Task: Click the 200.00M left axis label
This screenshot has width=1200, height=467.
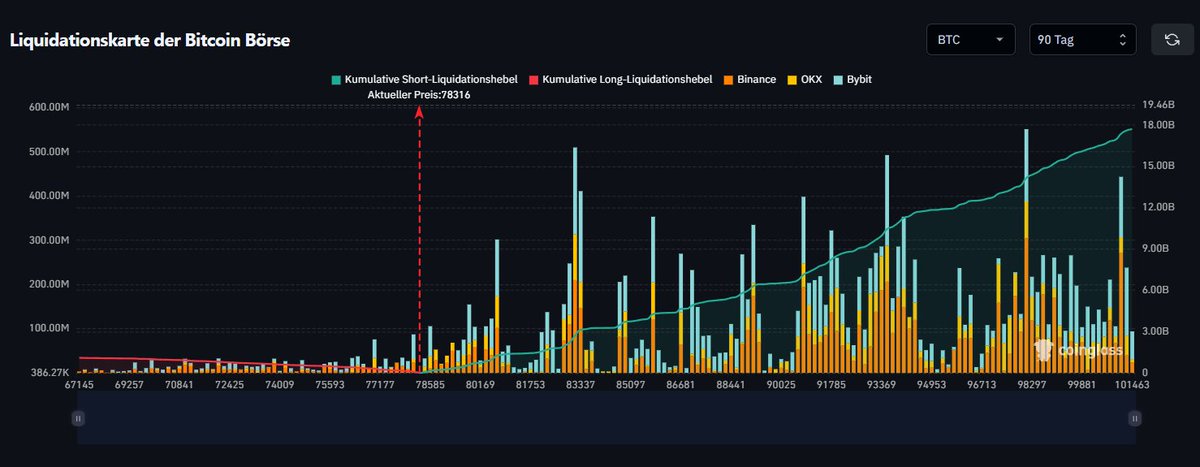Action: pyautogui.click(x=48, y=284)
